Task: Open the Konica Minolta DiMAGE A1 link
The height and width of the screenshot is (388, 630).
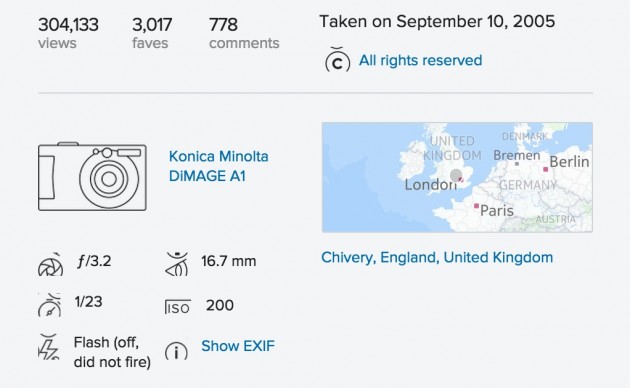Action: [x=219, y=166]
